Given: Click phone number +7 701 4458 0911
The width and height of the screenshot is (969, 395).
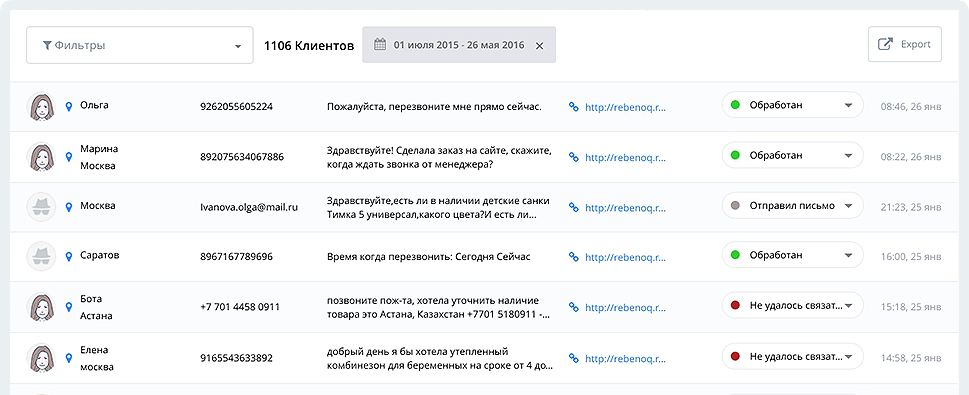Looking at the screenshot, I should click(240, 307).
